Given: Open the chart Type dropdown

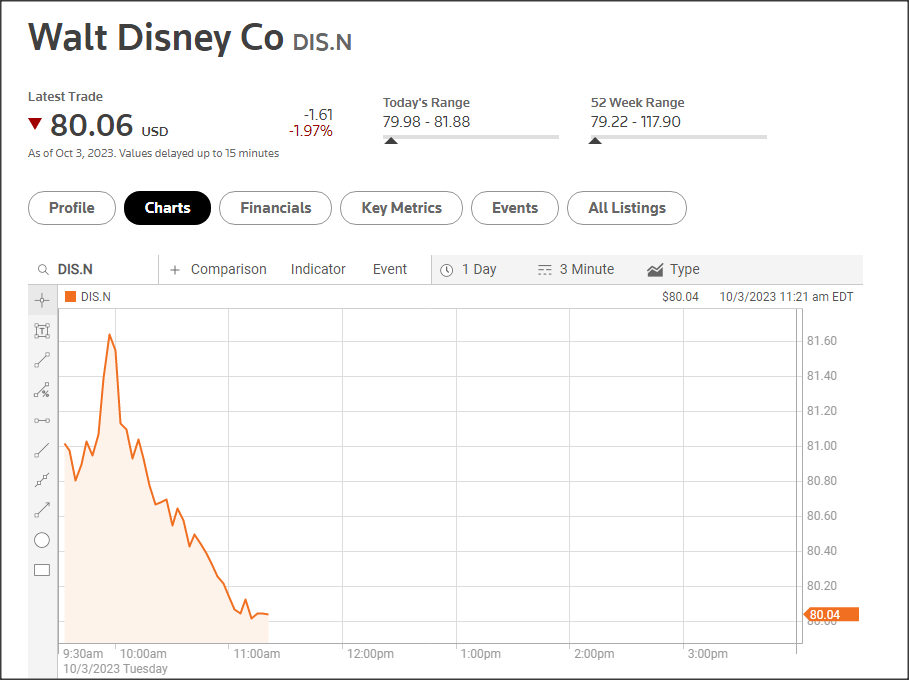Looking at the screenshot, I should click(x=674, y=270).
